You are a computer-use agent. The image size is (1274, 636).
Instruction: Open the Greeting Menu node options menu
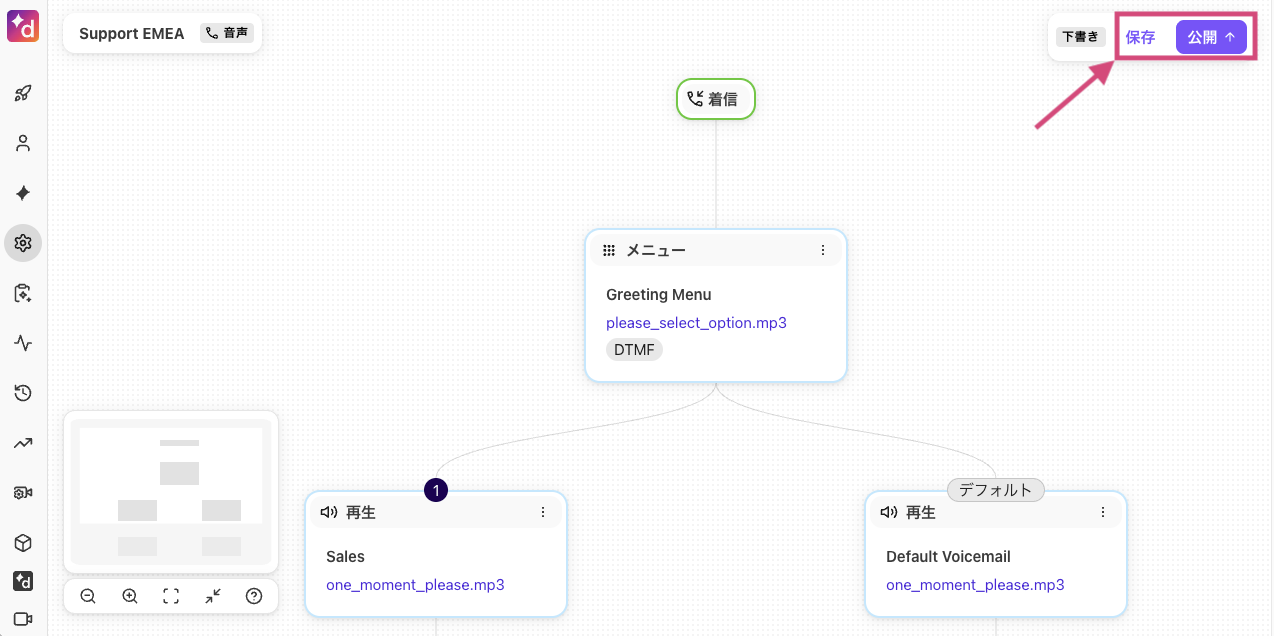(823, 250)
